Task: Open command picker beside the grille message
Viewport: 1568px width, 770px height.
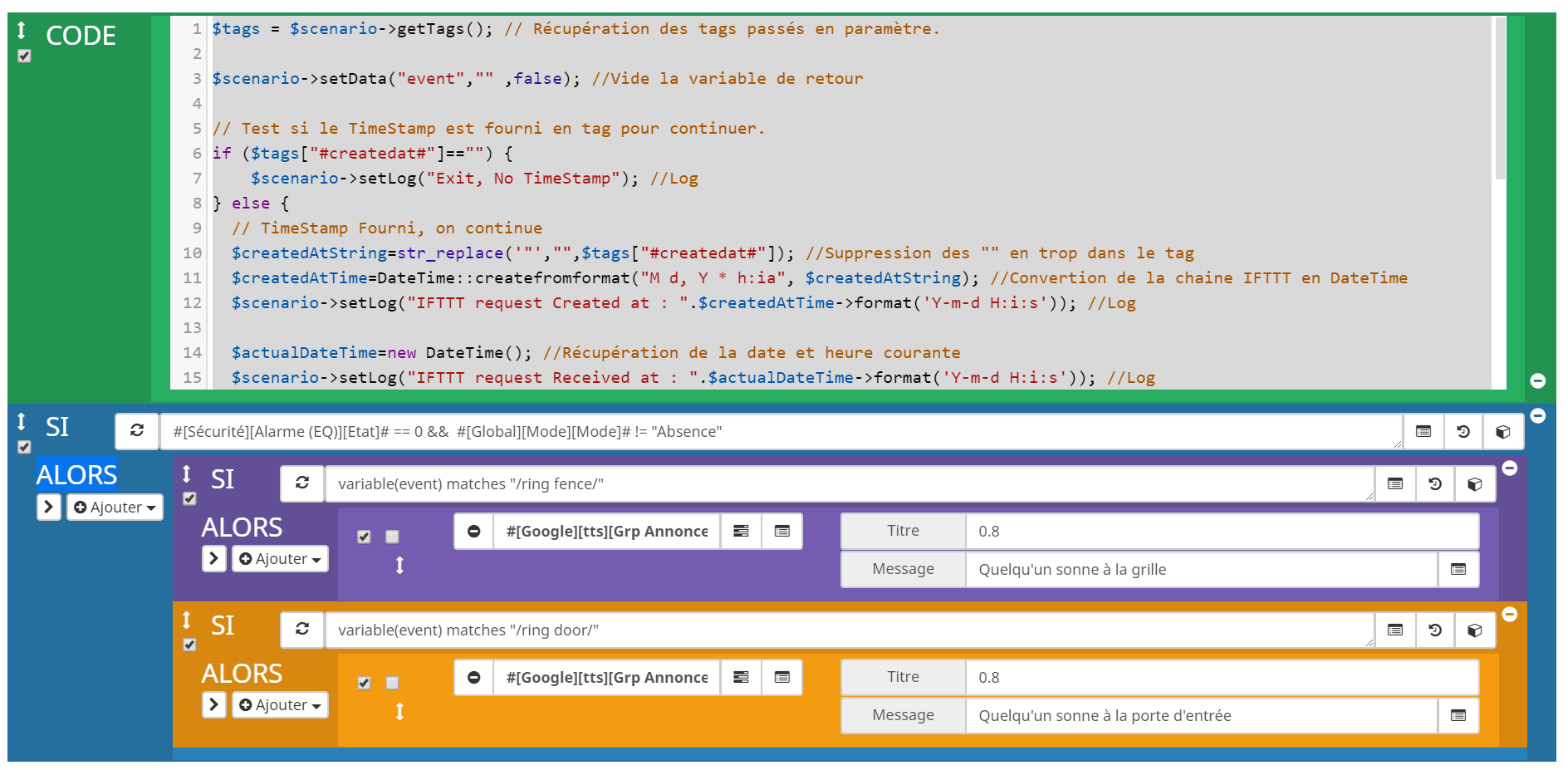Action: pyautogui.click(x=1458, y=570)
